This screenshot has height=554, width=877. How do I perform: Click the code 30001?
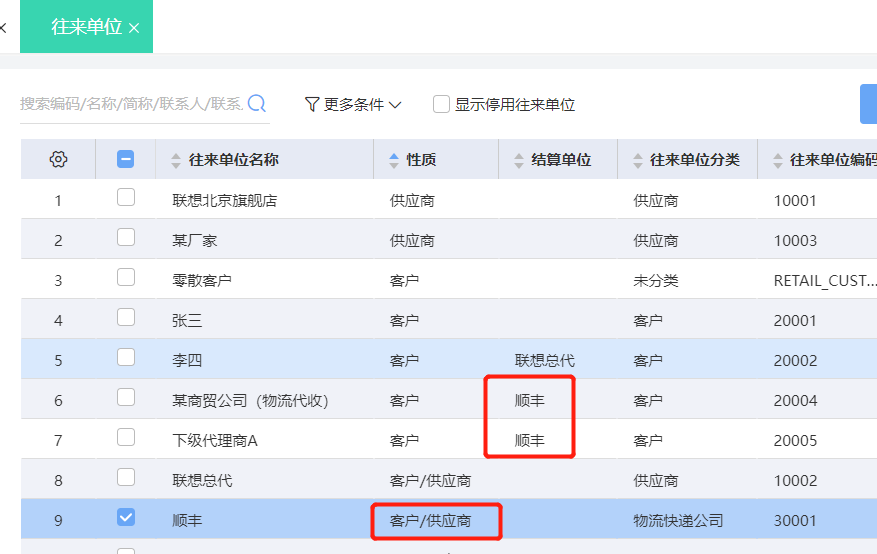pyautogui.click(x=795, y=521)
